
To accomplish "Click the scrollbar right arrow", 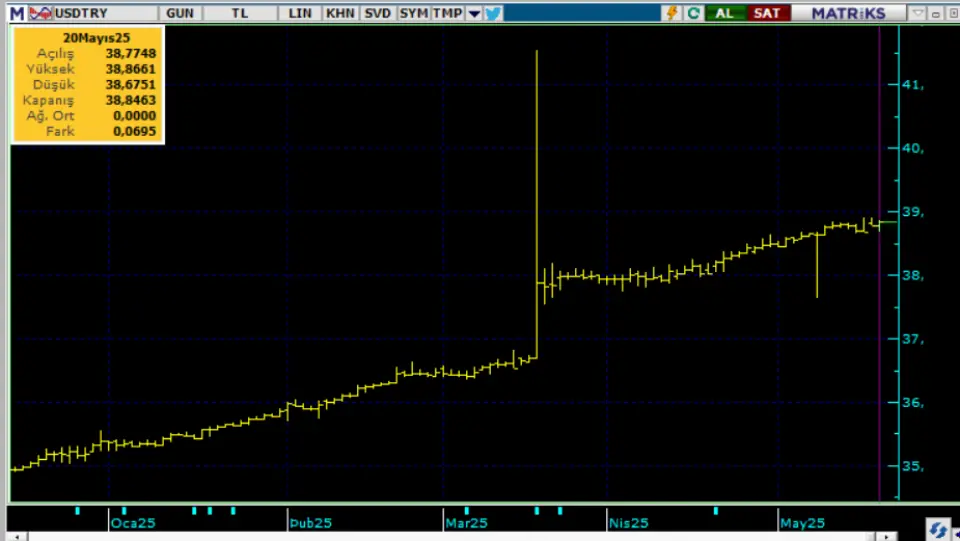I will pyautogui.click(x=886, y=537).
